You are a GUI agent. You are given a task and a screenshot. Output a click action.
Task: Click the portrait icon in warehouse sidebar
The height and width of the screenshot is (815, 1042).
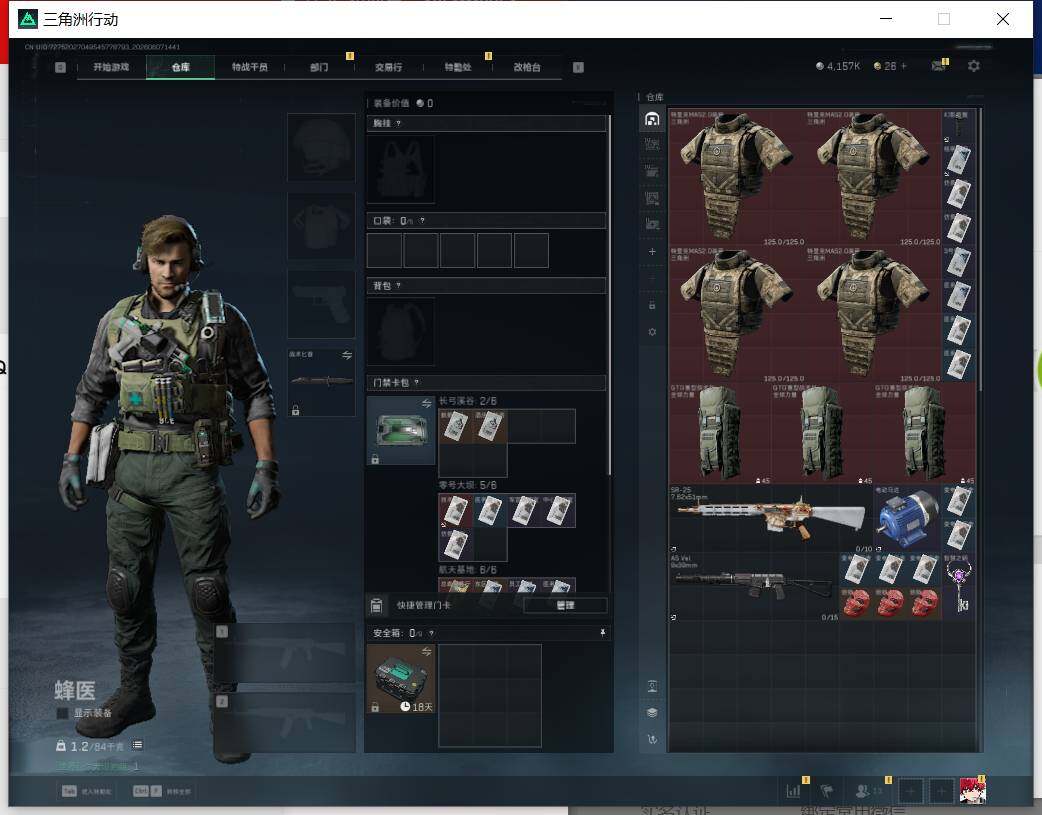[x=652, y=686]
